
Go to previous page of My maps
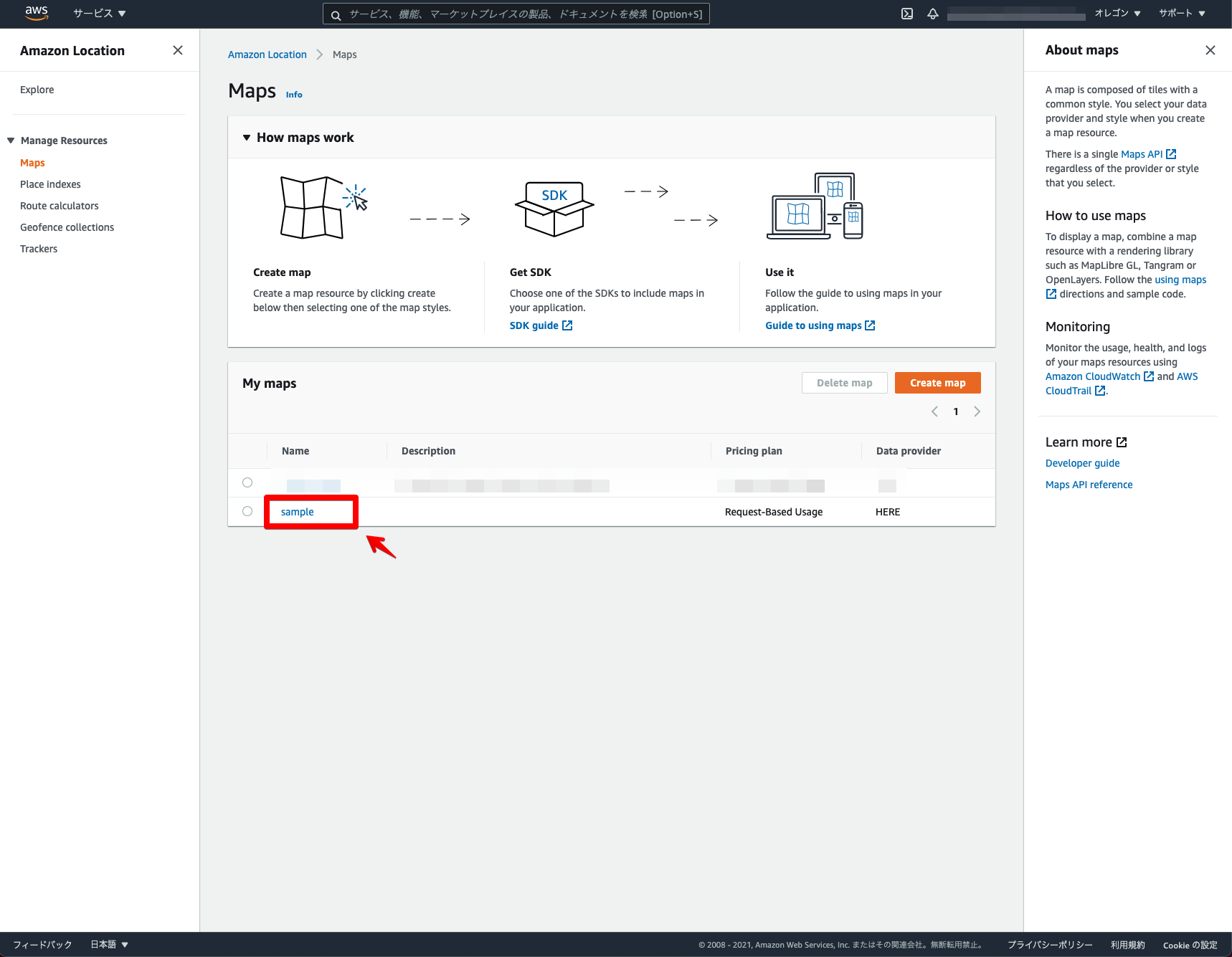(x=934, y=411)
